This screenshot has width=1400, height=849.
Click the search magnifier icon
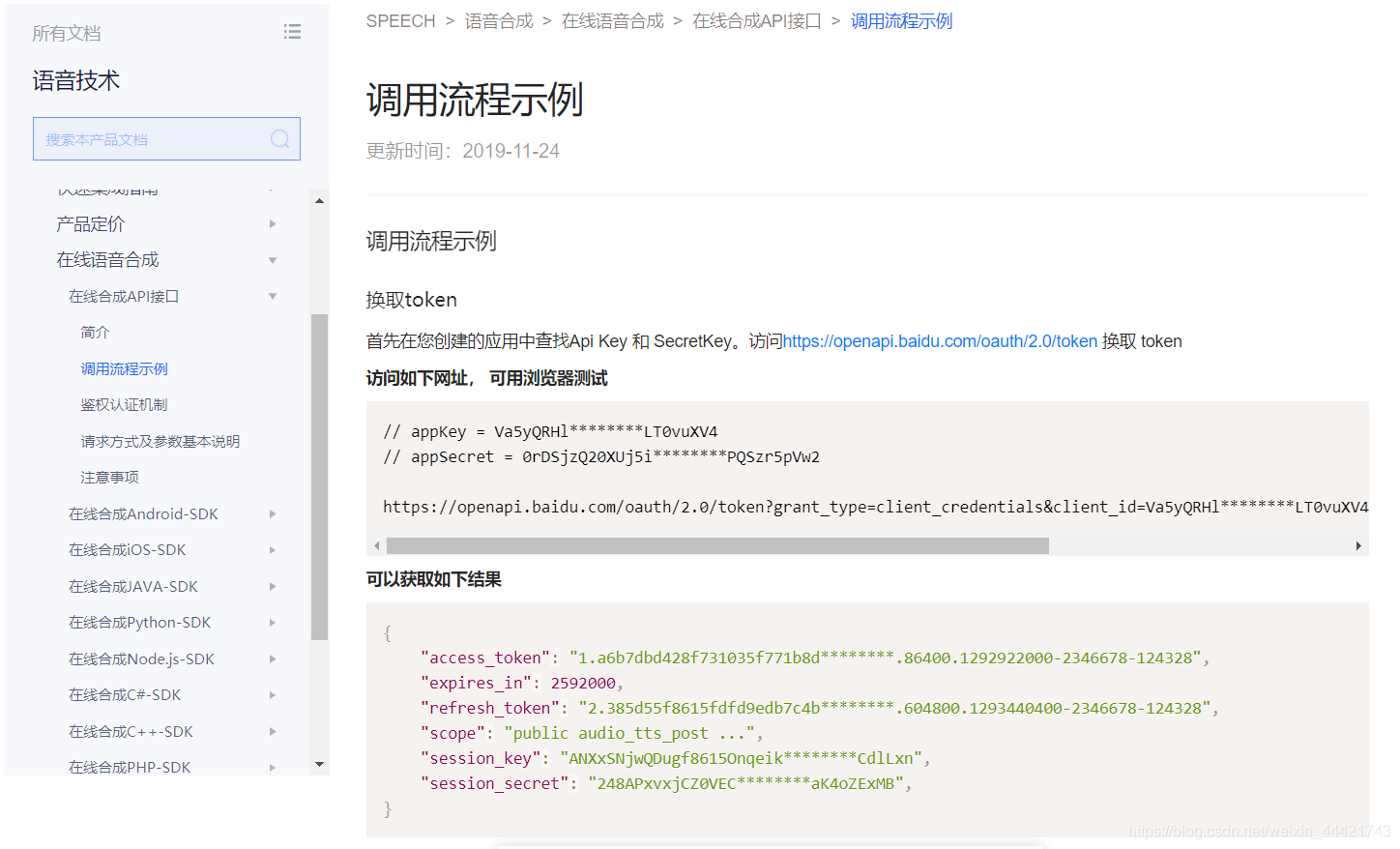(279, 139)
